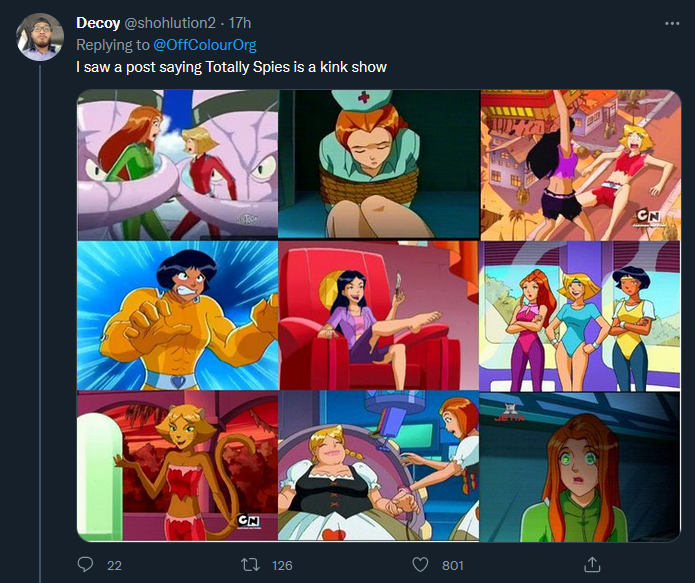The height and width of the screenshot is (583, 695).
Task: Open the cat girl image with CN logo
Action: (178, 466)
